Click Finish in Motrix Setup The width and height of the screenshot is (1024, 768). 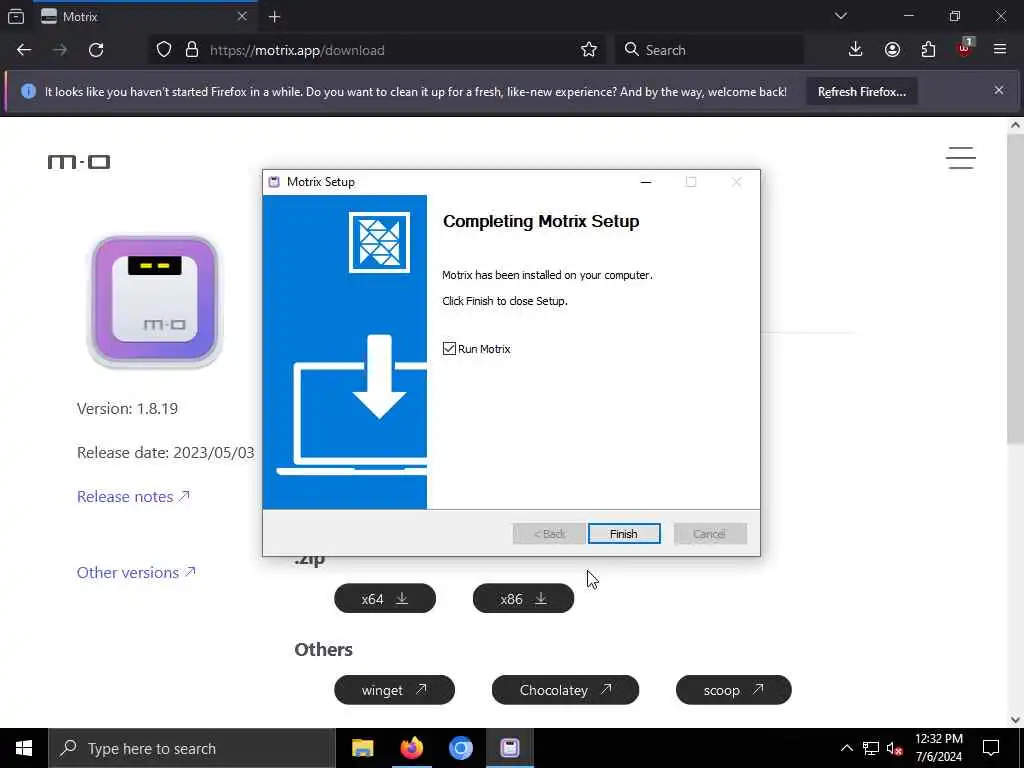(624, 534)
